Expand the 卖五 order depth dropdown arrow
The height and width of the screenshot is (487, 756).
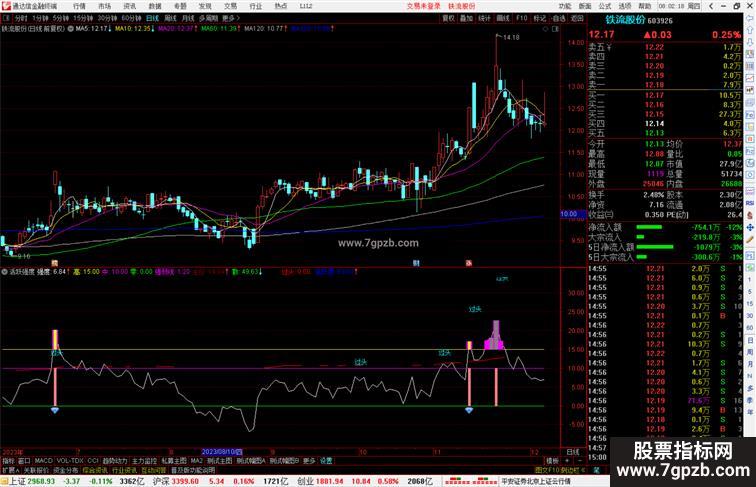point(610,47)
